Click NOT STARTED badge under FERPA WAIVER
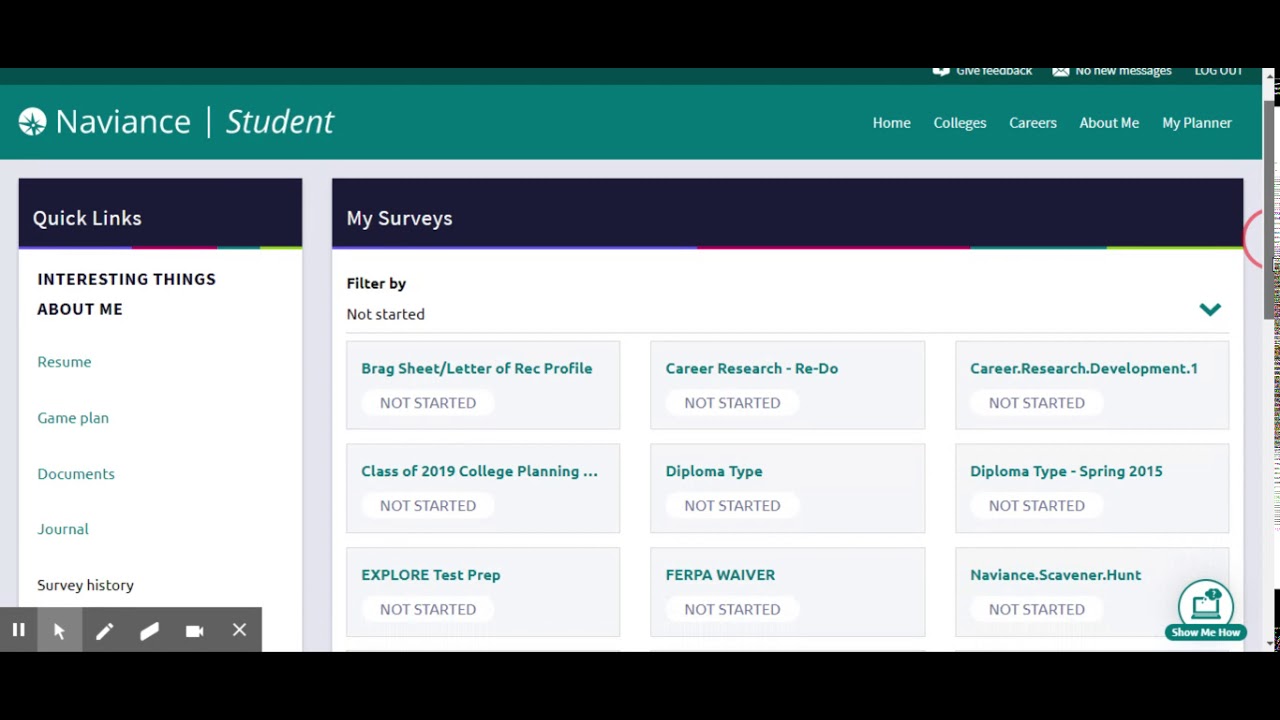Image resolution: width=1280 pixels, height=720 pixels. 732,609
